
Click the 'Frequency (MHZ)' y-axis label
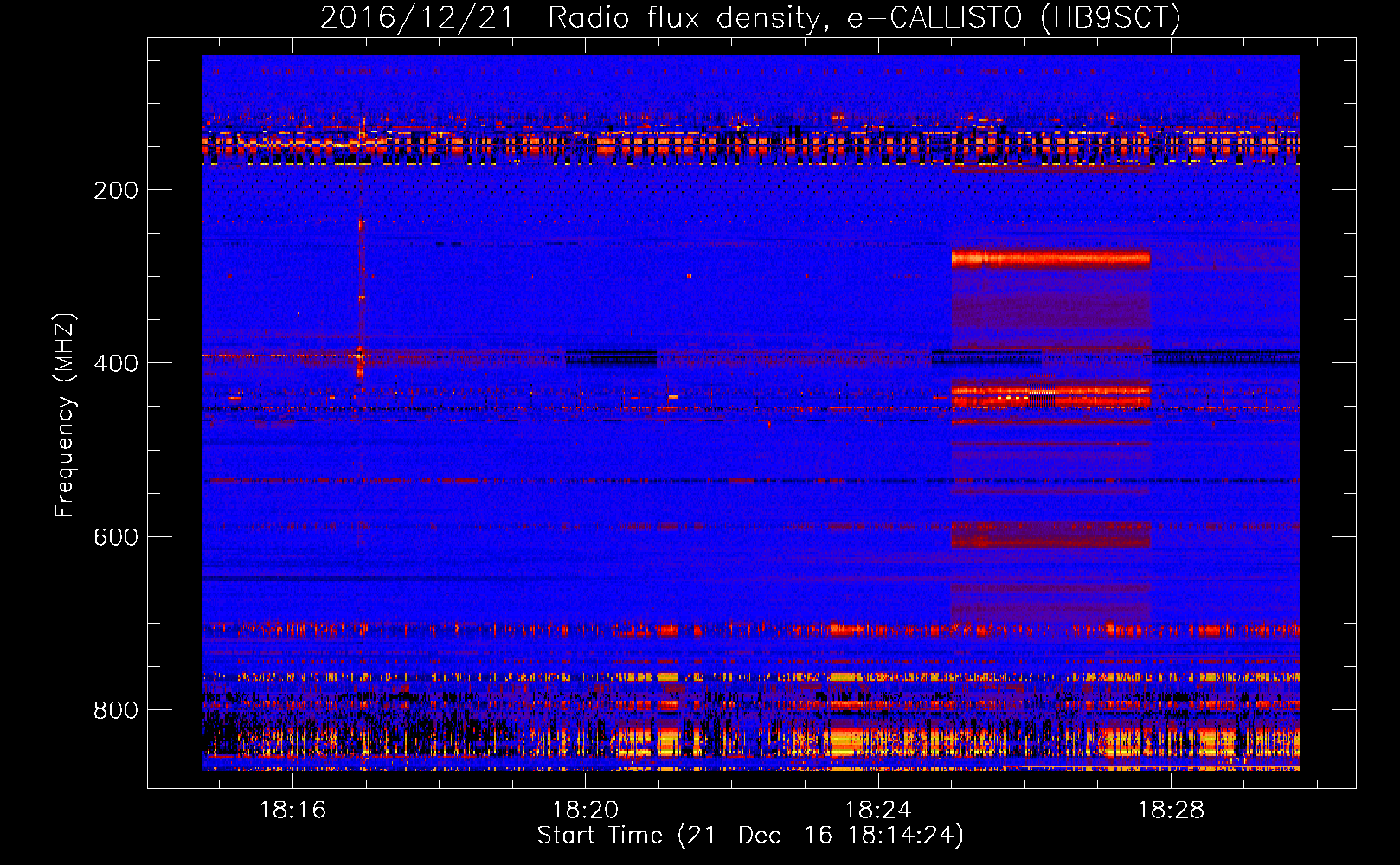[65, 414]
